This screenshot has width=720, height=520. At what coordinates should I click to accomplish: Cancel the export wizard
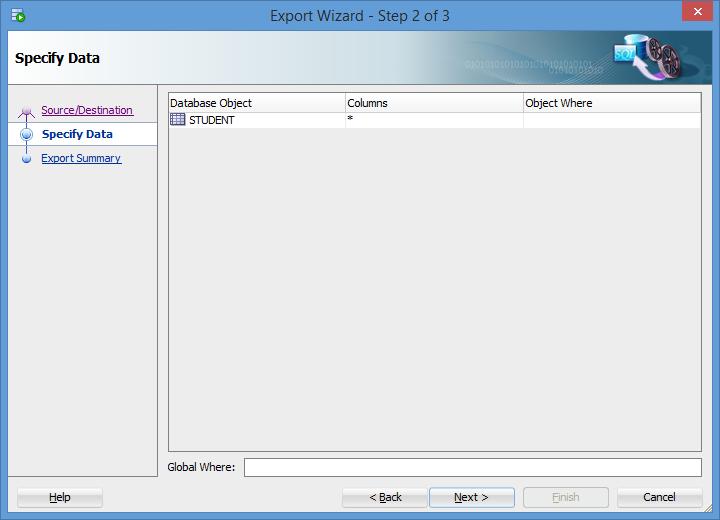pos(659,497)
